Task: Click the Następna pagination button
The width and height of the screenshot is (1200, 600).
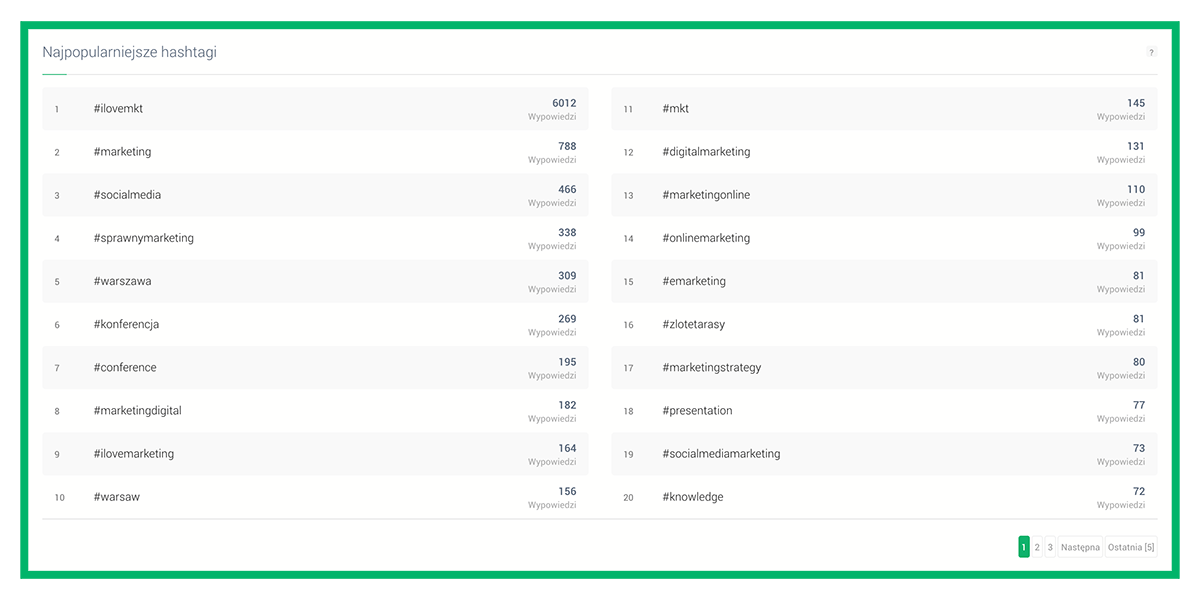Action: [1081, 547]
